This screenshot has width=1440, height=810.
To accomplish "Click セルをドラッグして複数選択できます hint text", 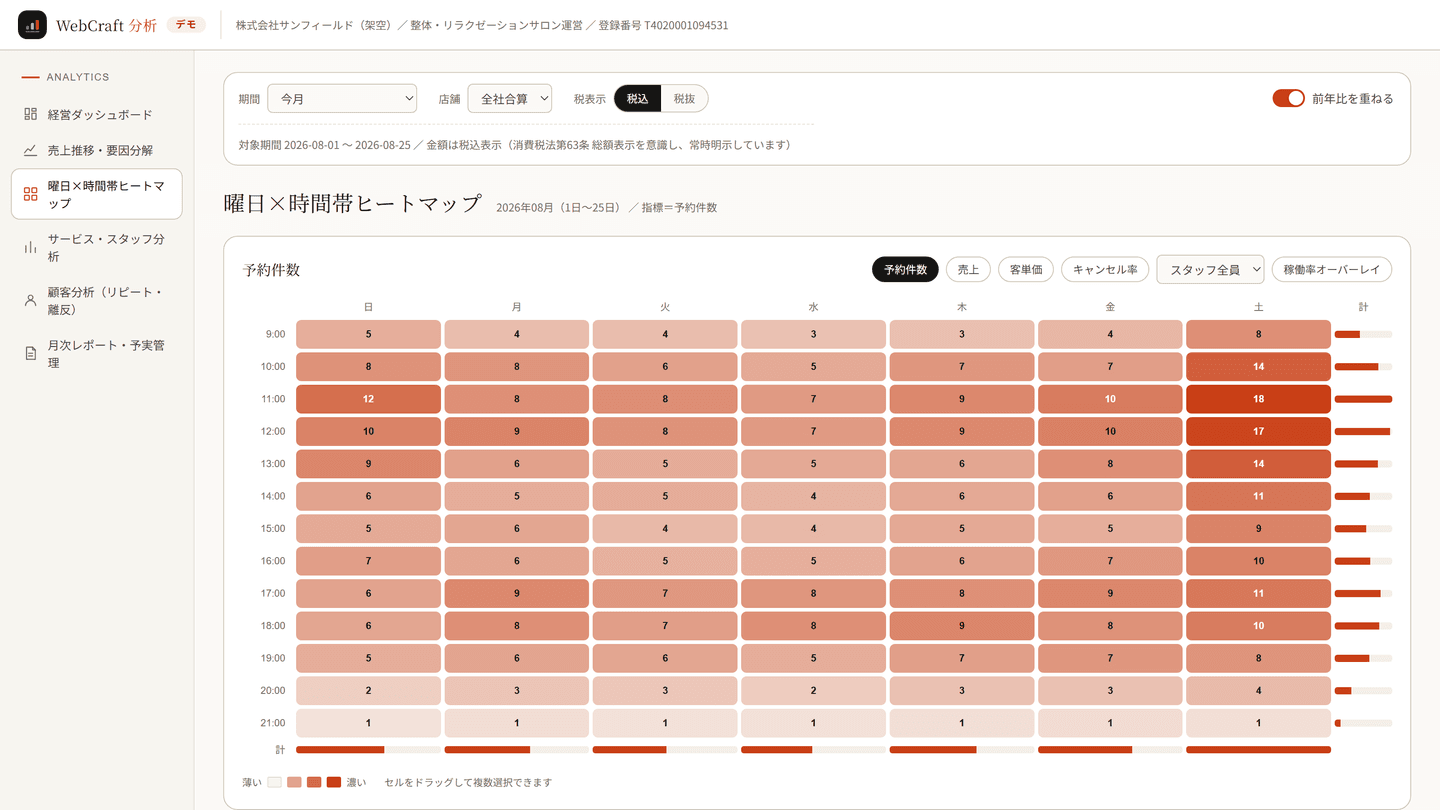I will tap(468, 782).
